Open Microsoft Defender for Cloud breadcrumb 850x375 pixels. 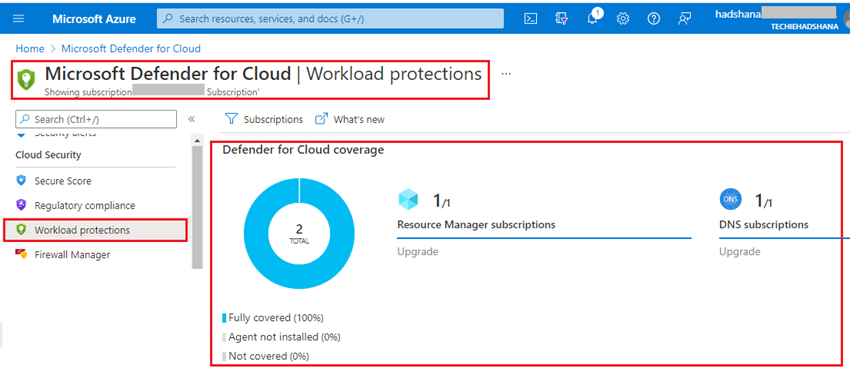coord(131,49)
